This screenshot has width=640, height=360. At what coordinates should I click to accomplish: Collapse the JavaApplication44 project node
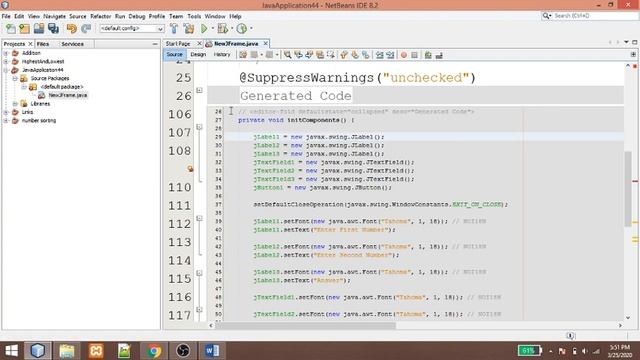pyautogui.click(x=6, y=70)
